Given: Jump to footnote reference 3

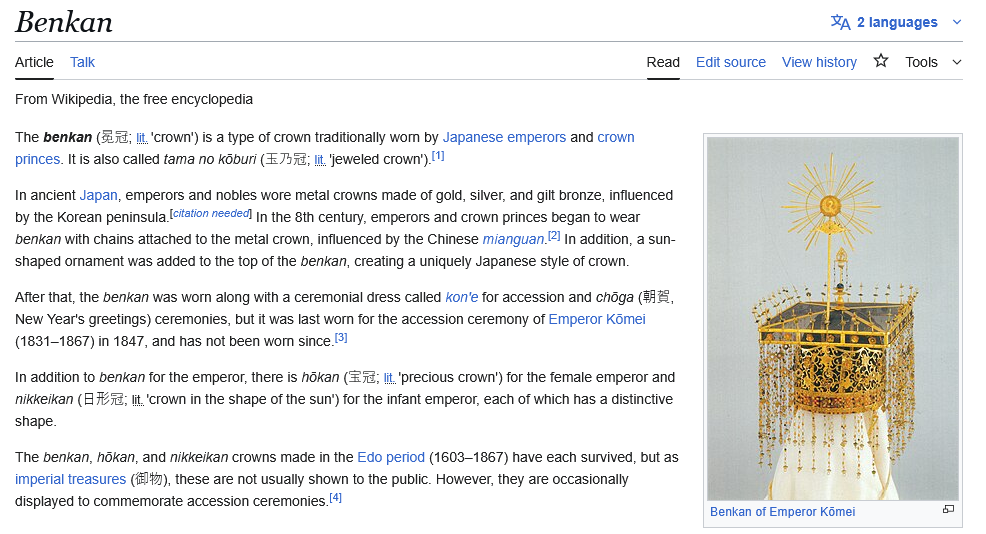Looking at the screenshot, I should click(341, 337).
